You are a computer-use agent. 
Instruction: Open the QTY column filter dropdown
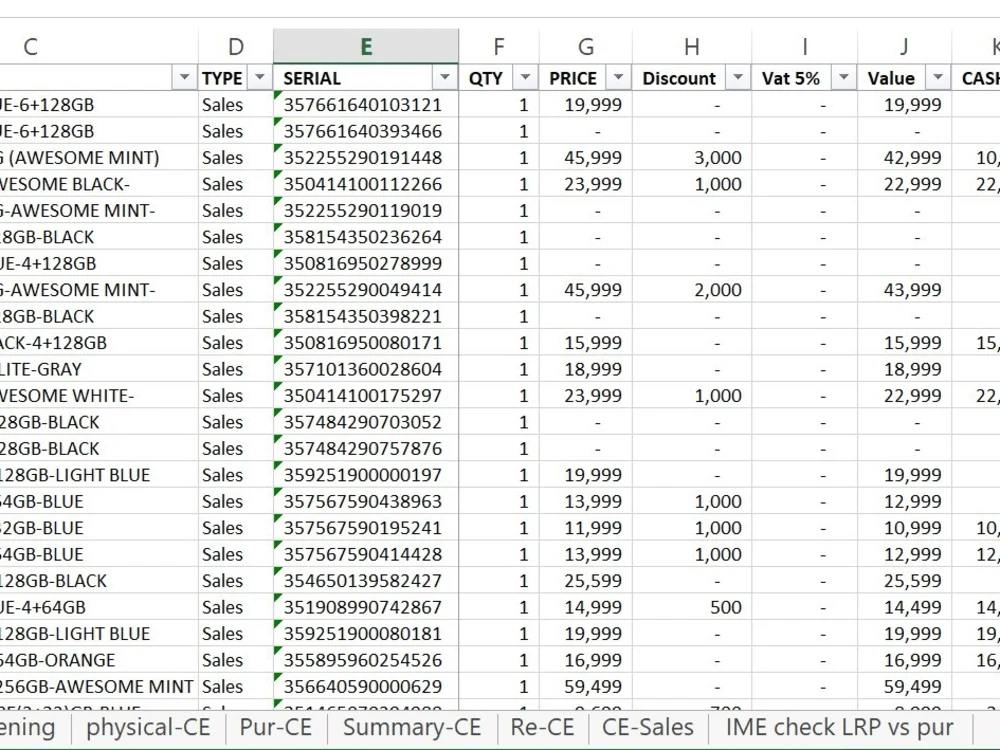[x=525, y=78]
